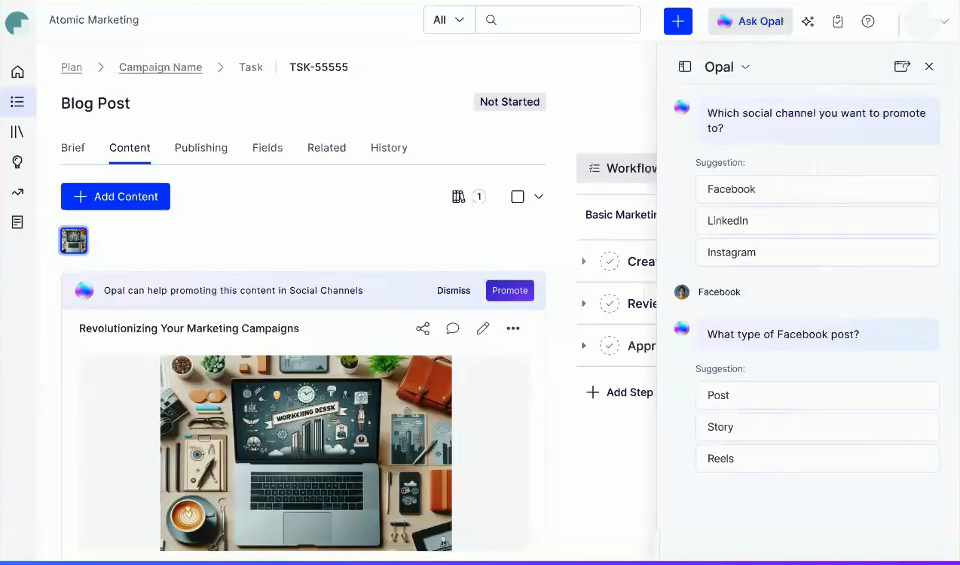This screenshot has width=960, height=565.
Task: Click the Add Content button
Action: tap(115, 196)
